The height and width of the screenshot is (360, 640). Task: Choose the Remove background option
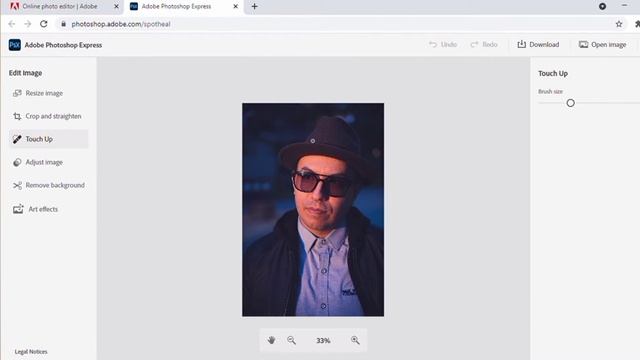49,186
